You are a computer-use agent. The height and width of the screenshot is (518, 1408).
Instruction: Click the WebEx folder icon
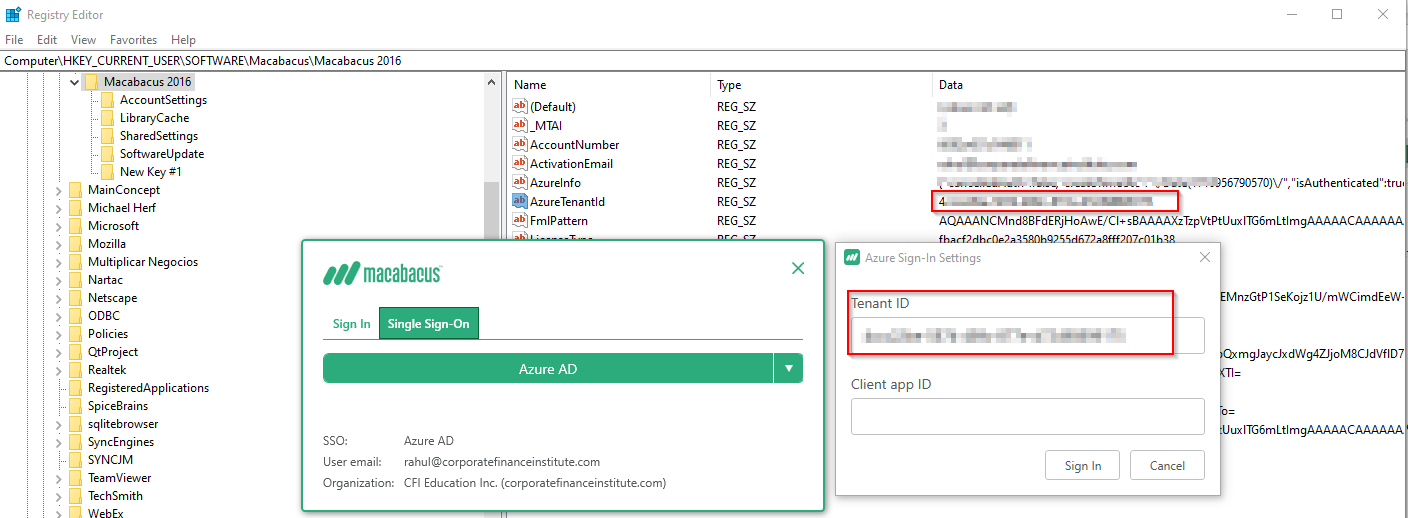click(76, 513)
